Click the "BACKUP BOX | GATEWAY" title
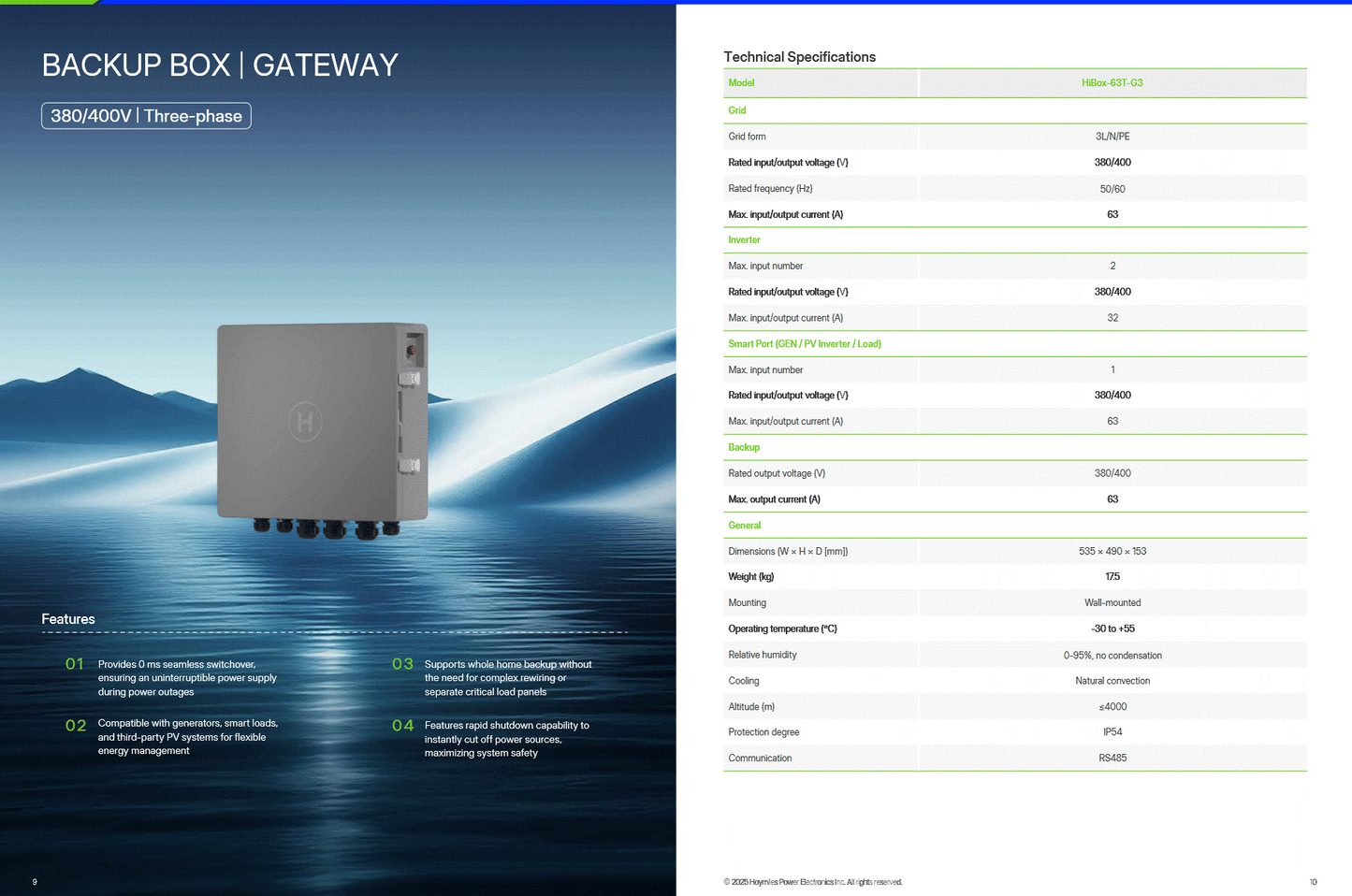This screenshot has width=1352, height=896. point(220,65)
